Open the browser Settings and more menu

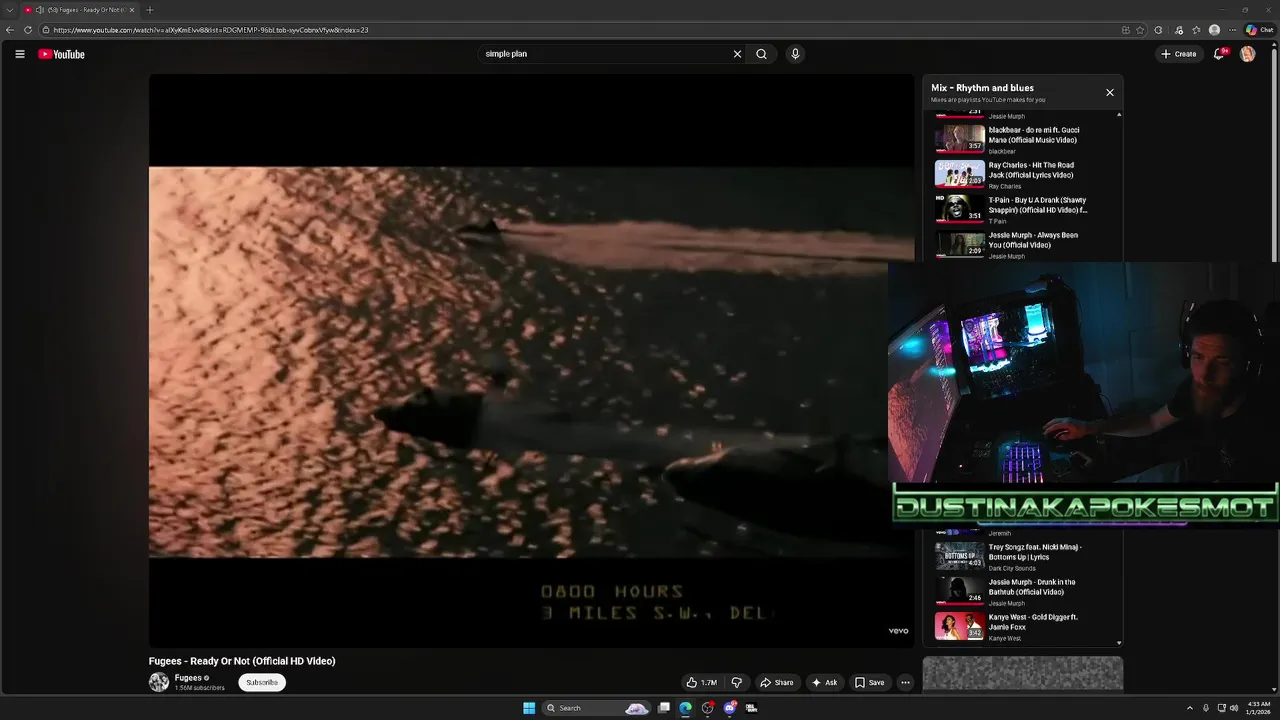1232,30
